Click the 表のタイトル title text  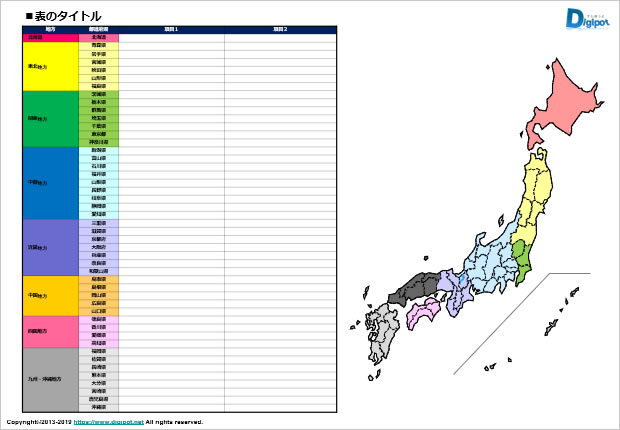click(68, 16)
